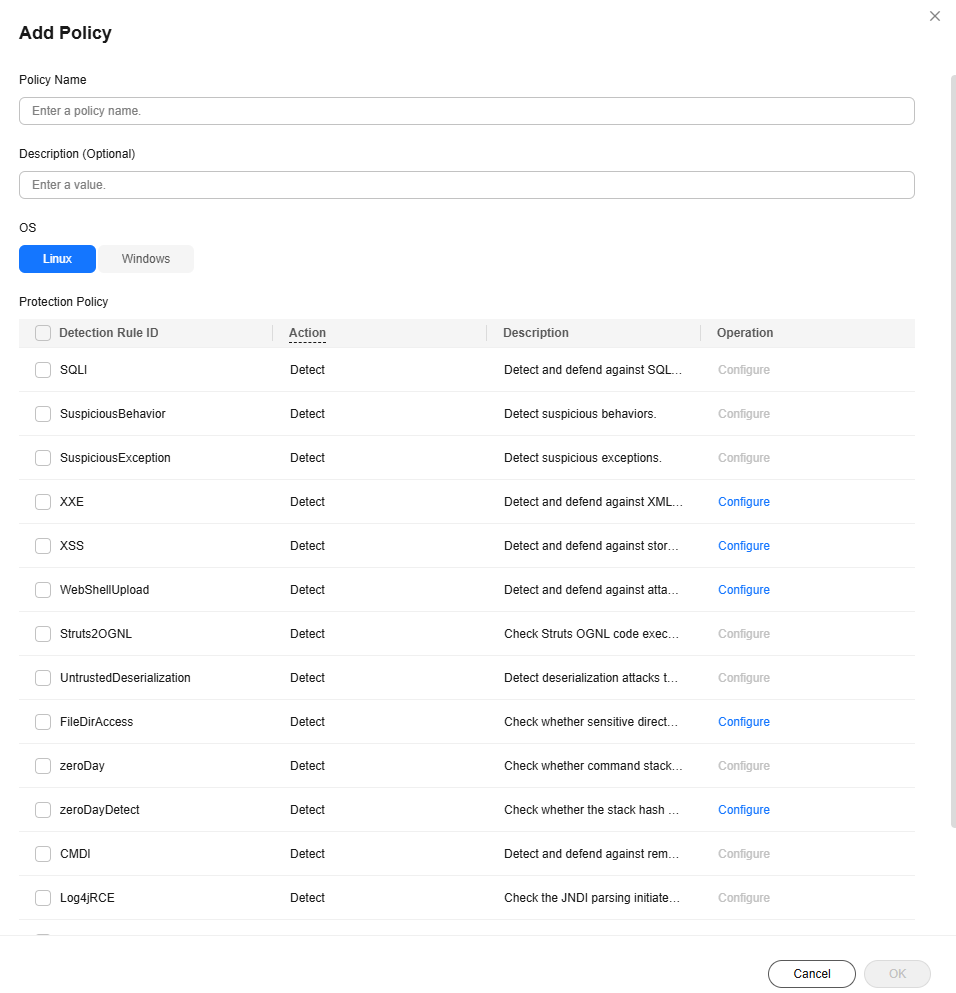This screenshot has width=956, height=993.
Task: Focus the Description input field
Action: click(x=467, y=185)
